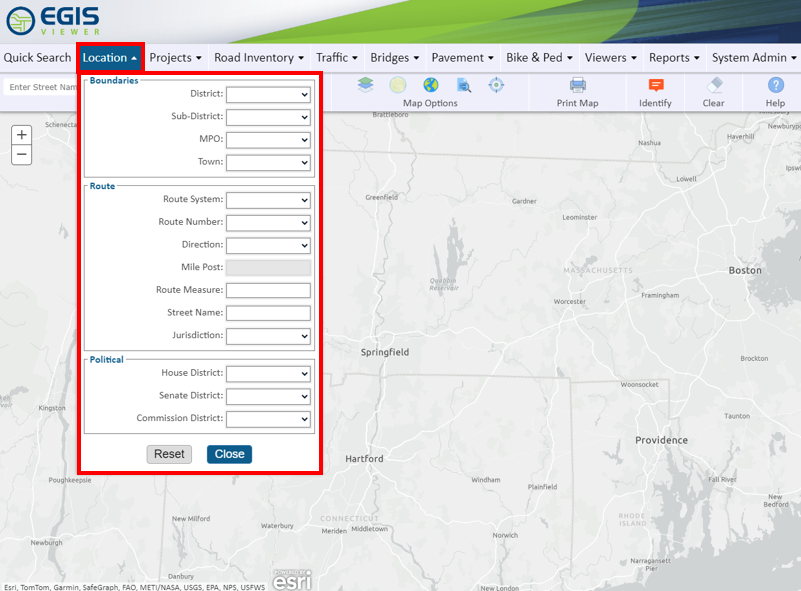The image size is (801, 591).
Task: Open the Road Inventory menu
Action: [x=258, y=58]
